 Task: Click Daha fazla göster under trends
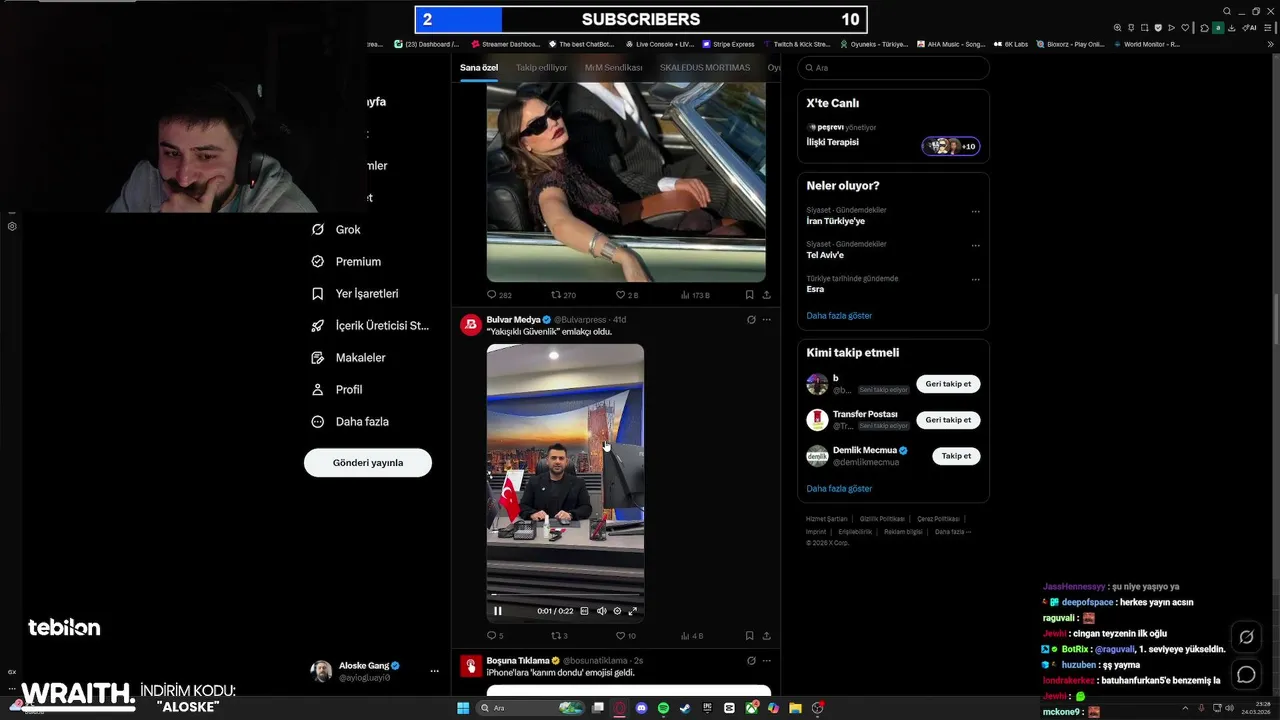tap(839, 316)
